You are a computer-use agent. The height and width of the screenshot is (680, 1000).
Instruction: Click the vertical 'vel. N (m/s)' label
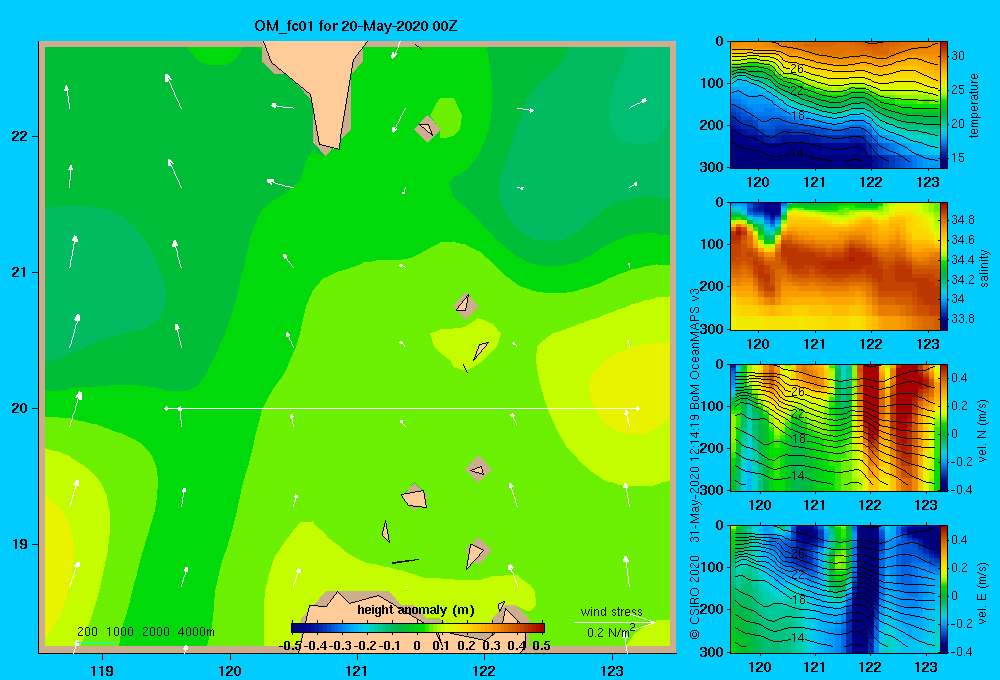coord(983,431)
